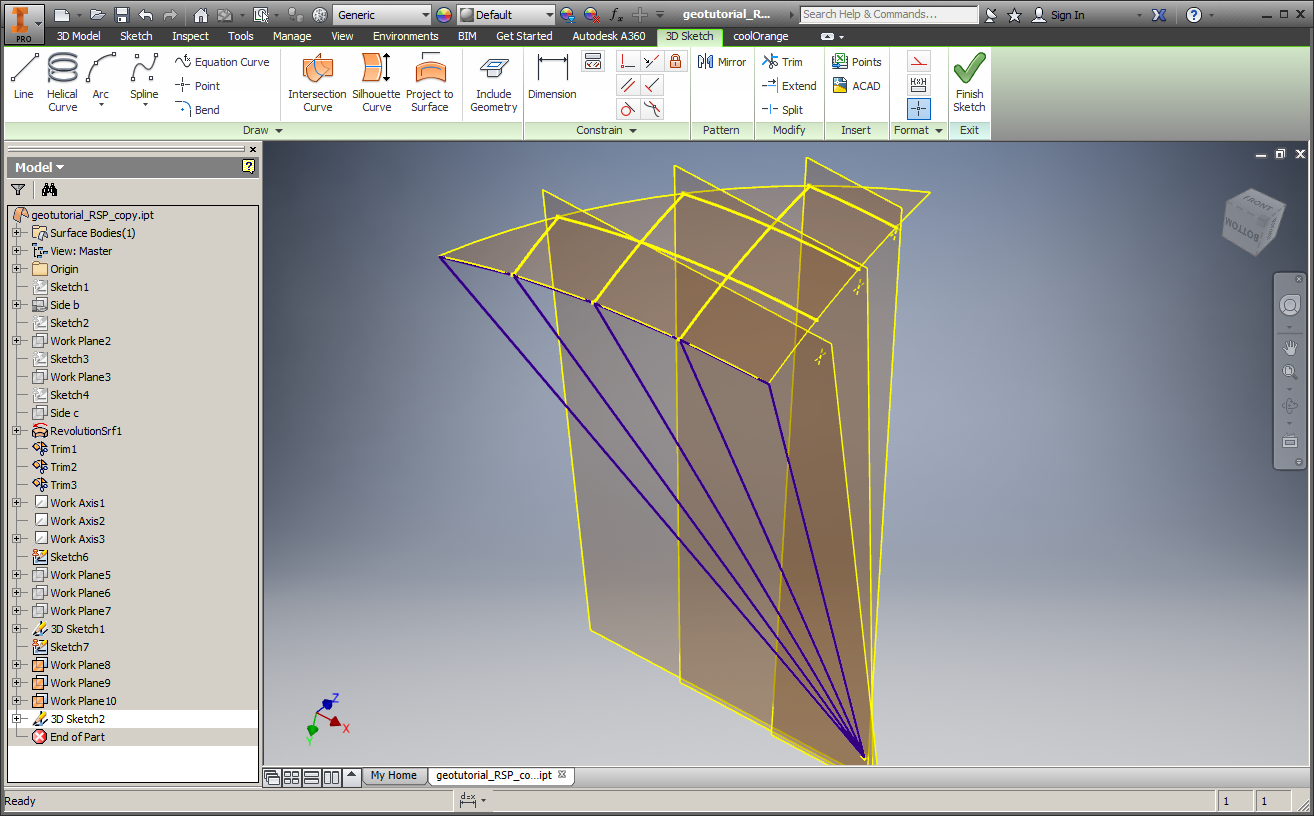Switch to the Manage ribbon tab
This screenshot has width=1314, height=816.
(292, 36)
